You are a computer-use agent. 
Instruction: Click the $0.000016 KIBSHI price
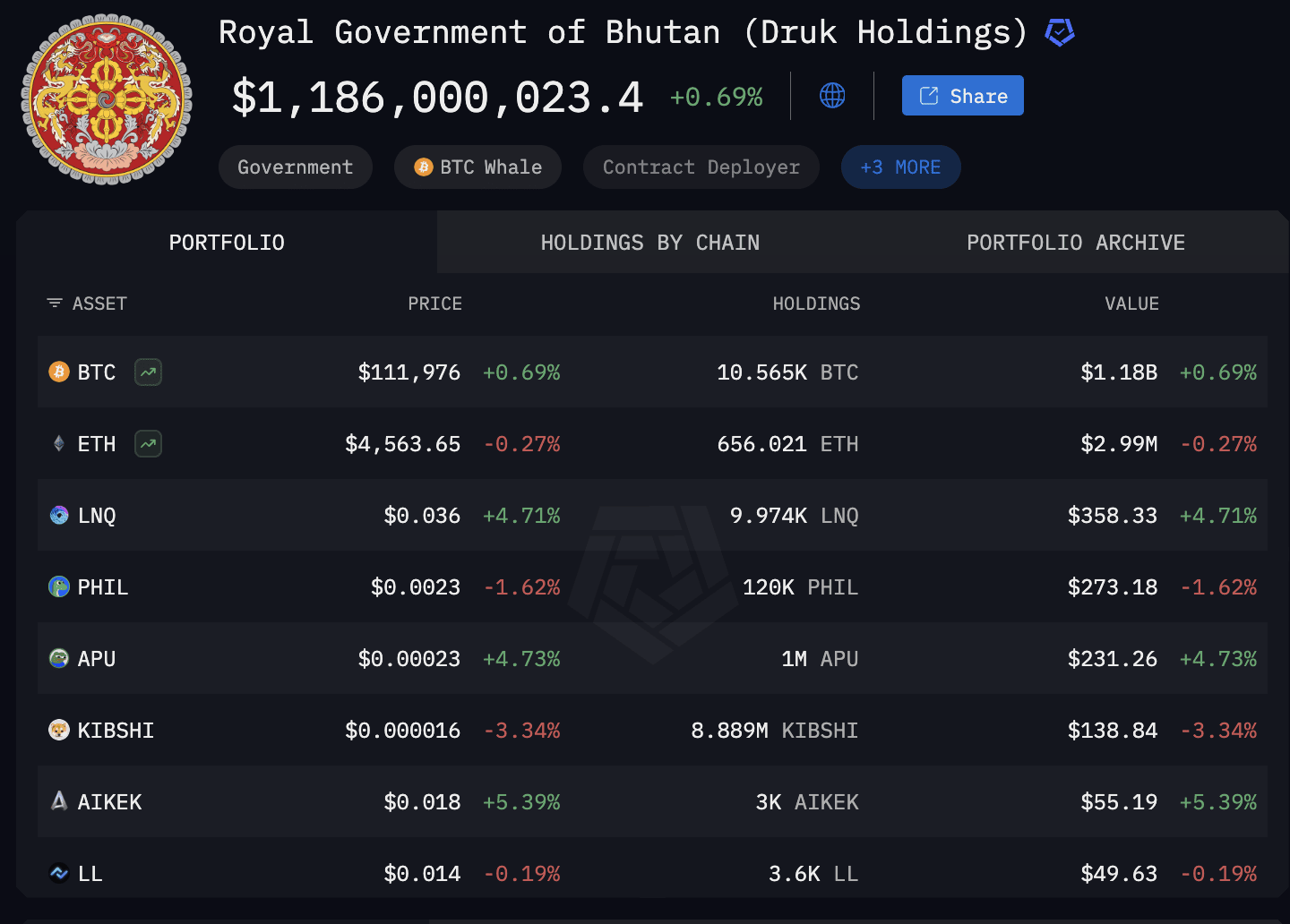pos(403,731)
